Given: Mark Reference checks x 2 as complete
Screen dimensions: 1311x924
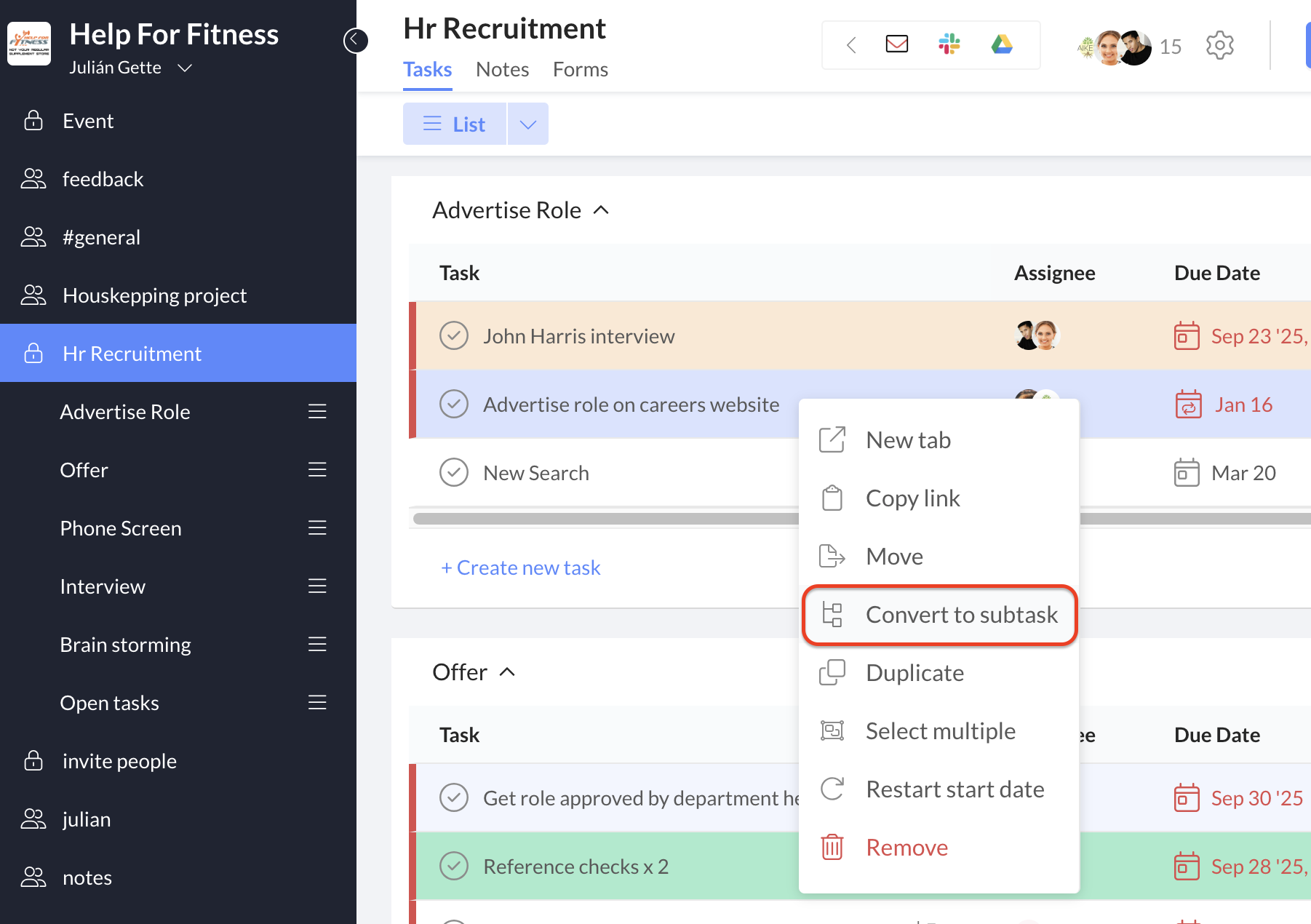Looking at the screenshot, I should click(454, 867).
